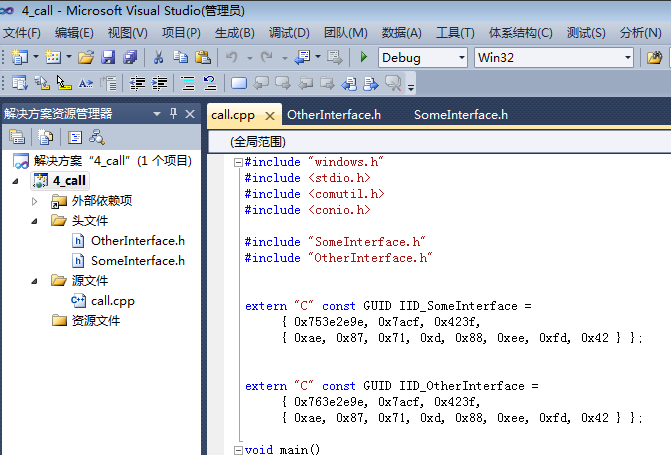Screen dimensions: 671x455
Task: Click the Save All icon
Action: click(130, 57)
